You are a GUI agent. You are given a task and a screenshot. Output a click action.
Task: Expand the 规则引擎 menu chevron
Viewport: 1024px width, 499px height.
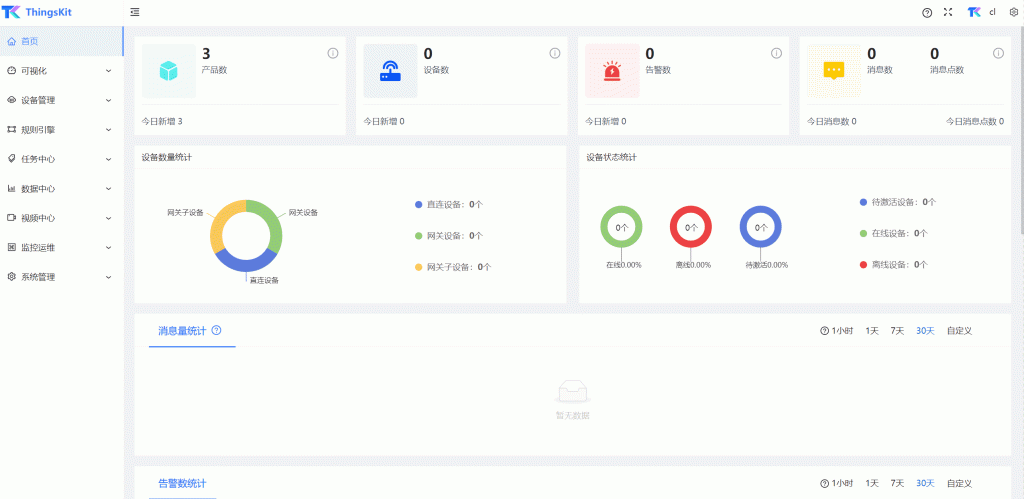[x=109, y=129]
